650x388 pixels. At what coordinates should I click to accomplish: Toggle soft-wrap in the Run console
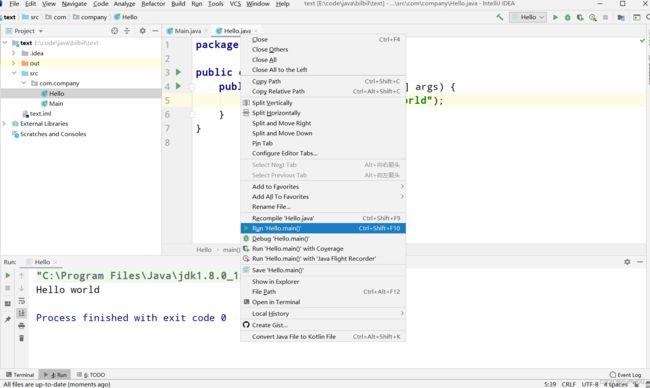[x=22, y=301]
